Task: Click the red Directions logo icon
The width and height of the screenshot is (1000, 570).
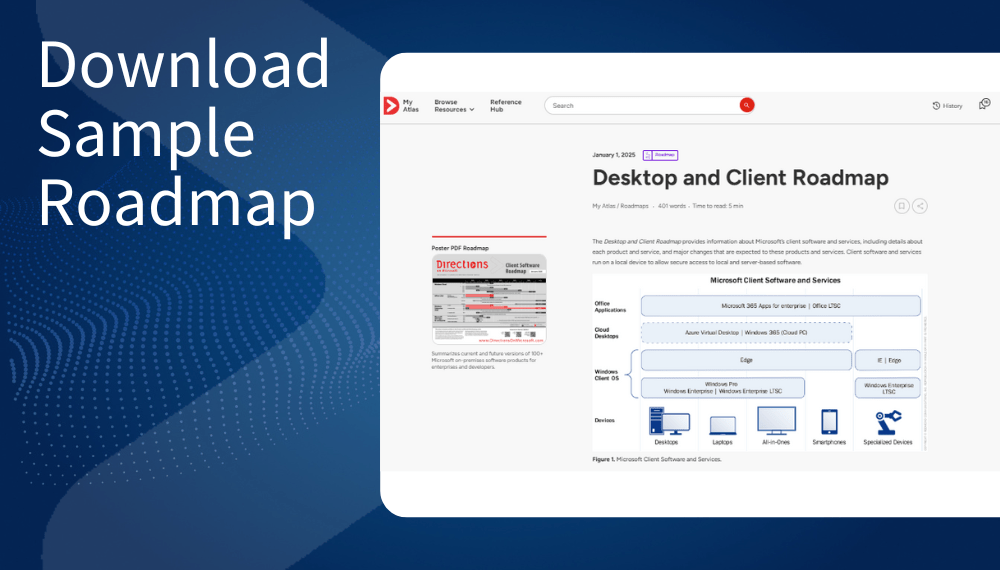Action: tap(391, 106)
